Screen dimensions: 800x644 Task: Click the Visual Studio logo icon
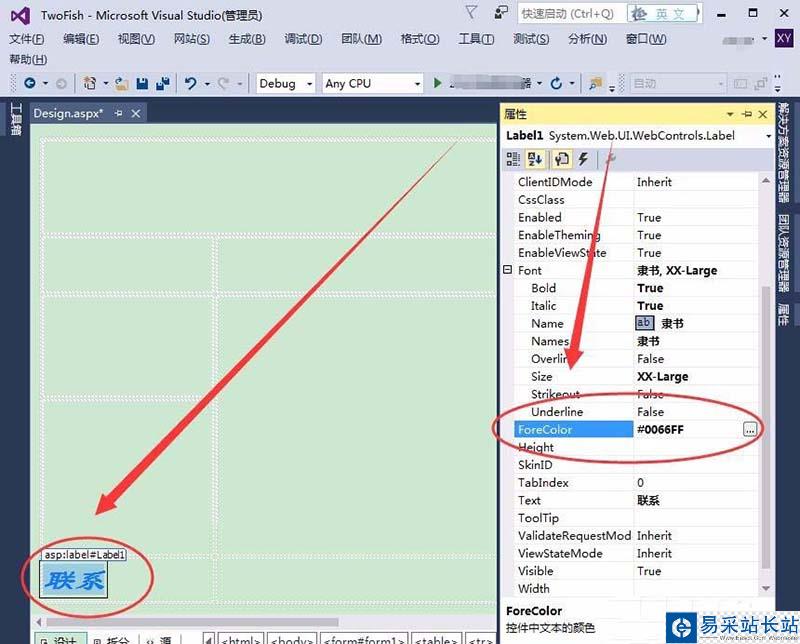pyautogui.click(x=20, y=15)
